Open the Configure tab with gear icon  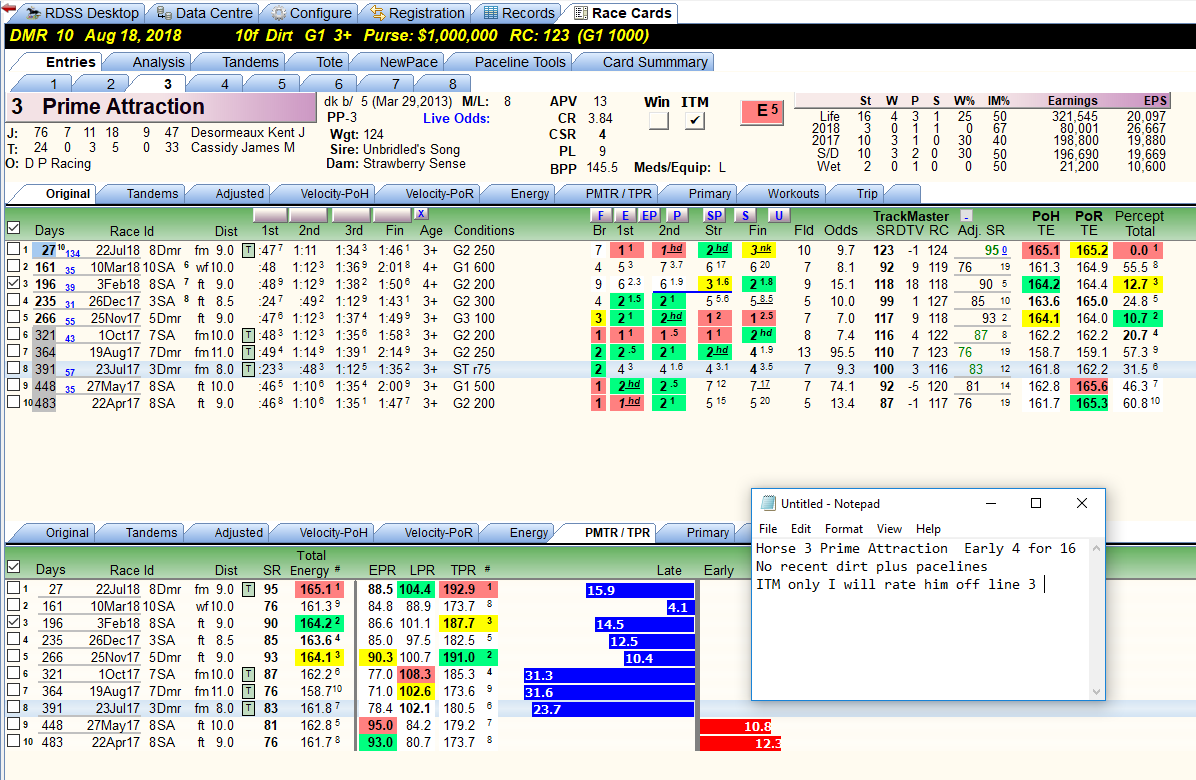[x=311, y=13]
